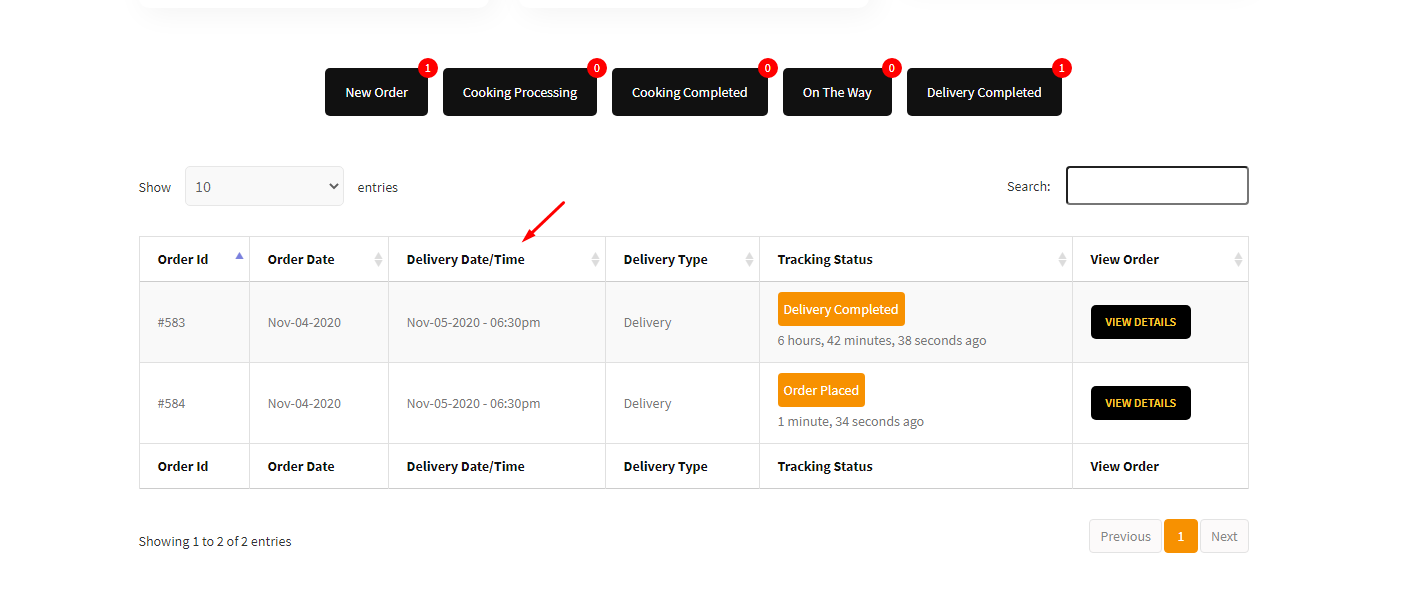Select page 1 in pagination
Image resolution: width=1403 pixels, height=609 pixels.
point(1180,536)
